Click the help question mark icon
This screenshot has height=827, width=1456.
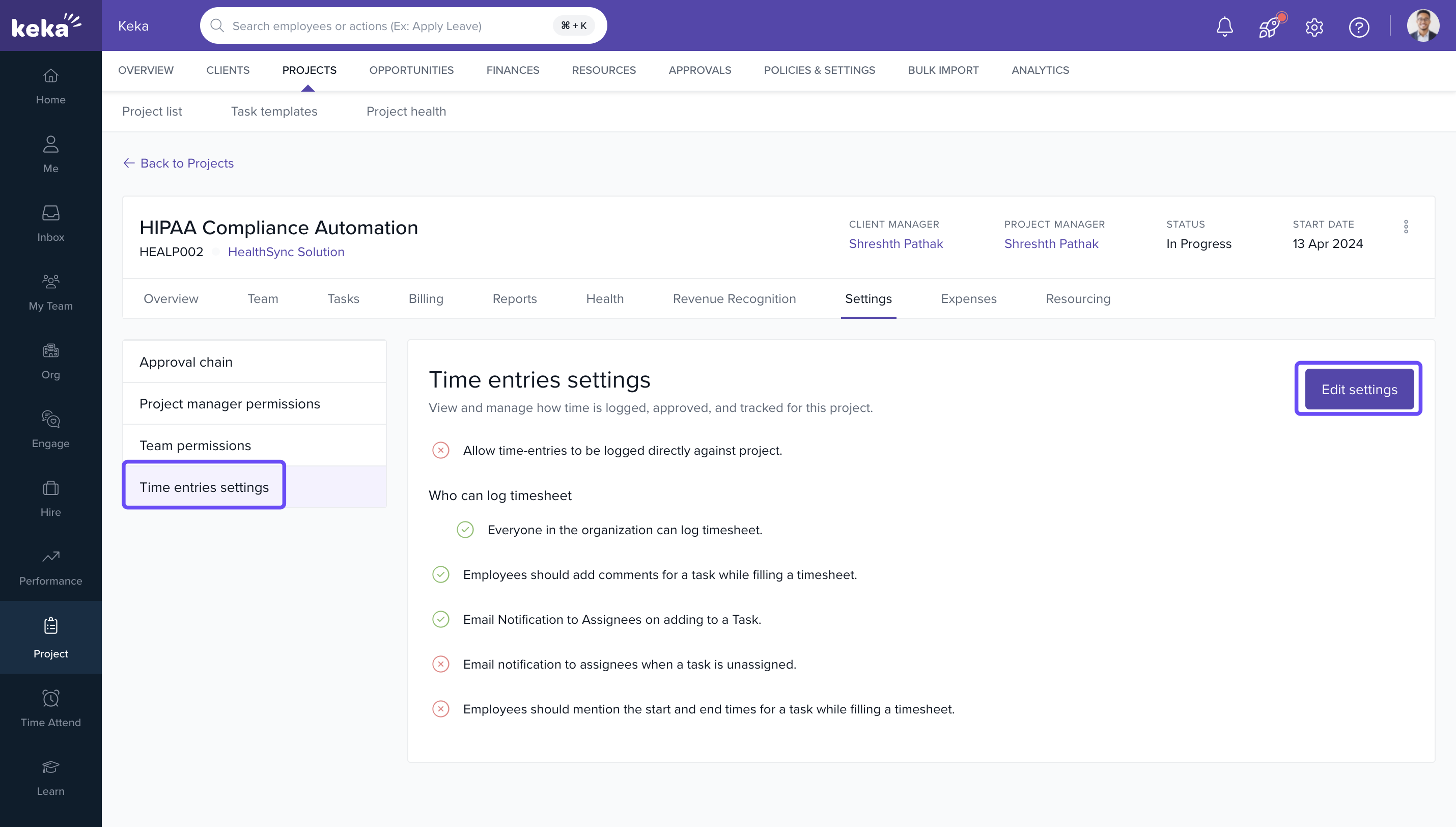coord(1359,26)
